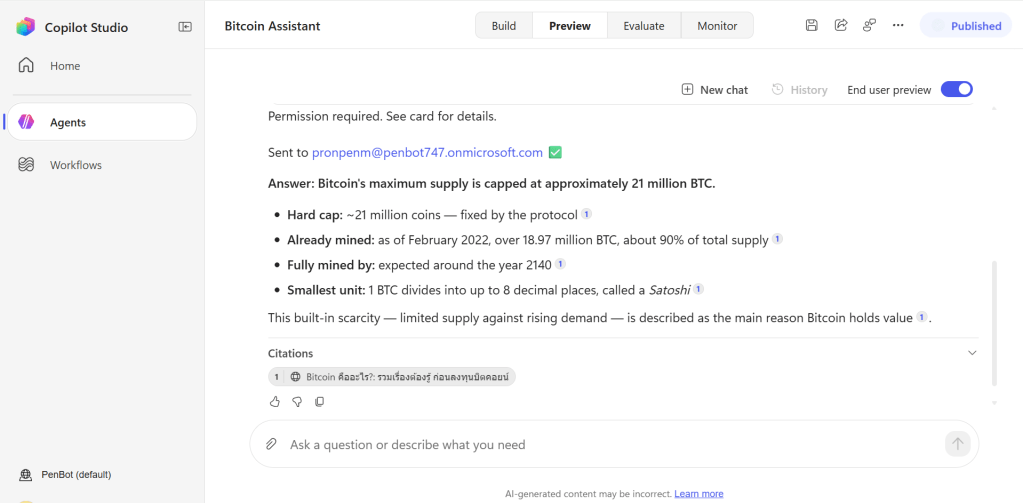Screen dimensions: 1023x503
Task: Click citation marker after 'Bitcoin holds value'
Action: pos(921,317)
